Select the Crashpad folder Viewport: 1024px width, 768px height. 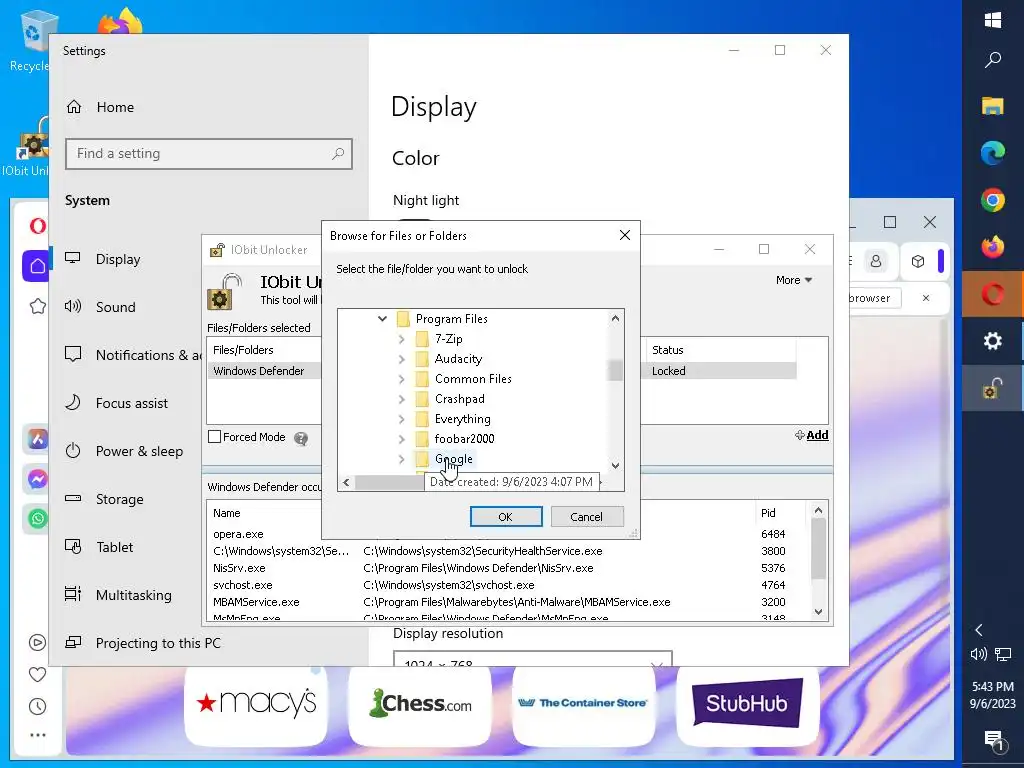460,399
